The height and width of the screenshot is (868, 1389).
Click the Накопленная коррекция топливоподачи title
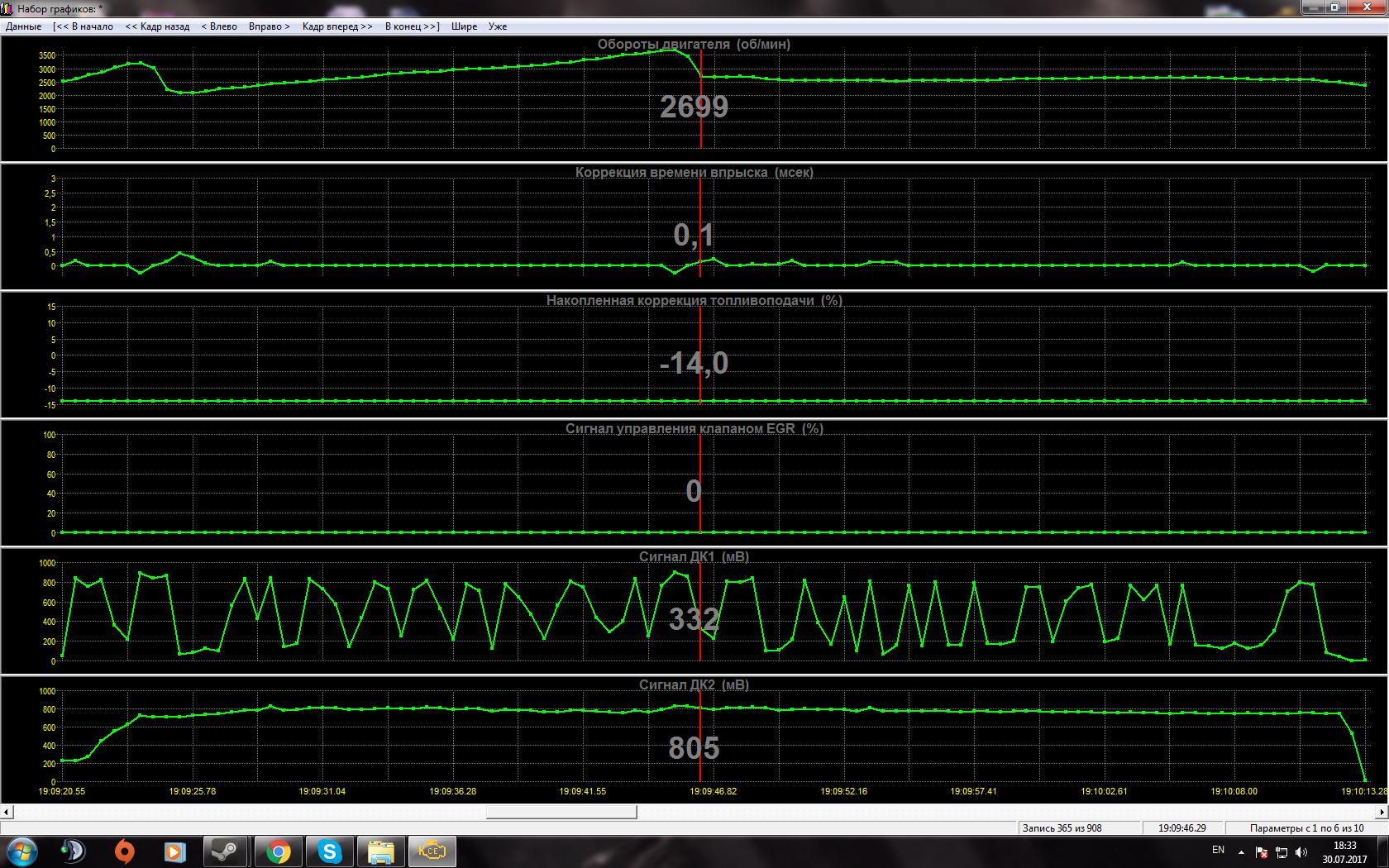coord(694,300)
